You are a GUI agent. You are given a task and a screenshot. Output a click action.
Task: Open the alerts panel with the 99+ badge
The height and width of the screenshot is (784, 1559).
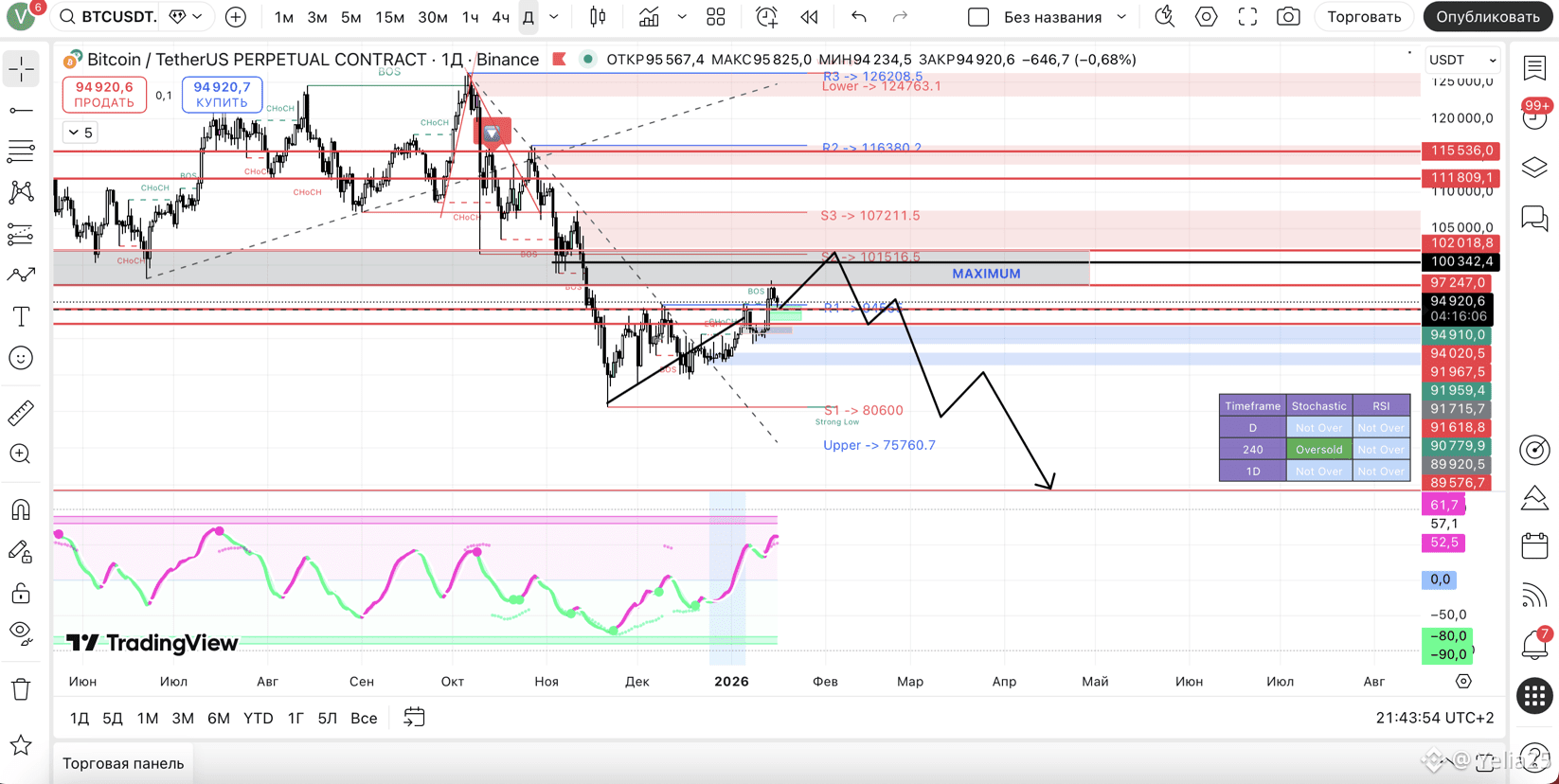pyautogui.click(x=1534, y=117)
